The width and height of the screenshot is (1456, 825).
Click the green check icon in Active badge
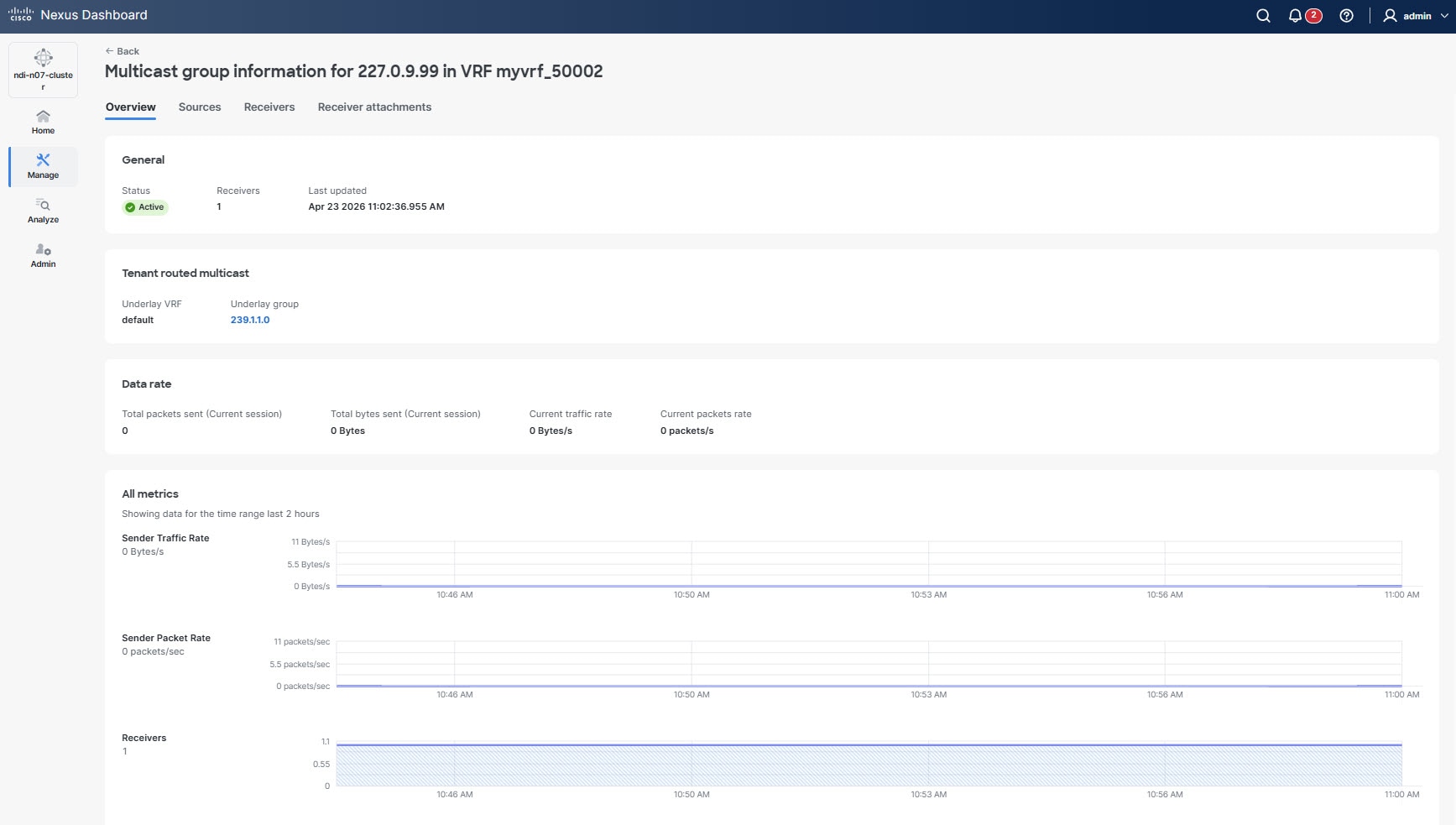tap(130, 207)
